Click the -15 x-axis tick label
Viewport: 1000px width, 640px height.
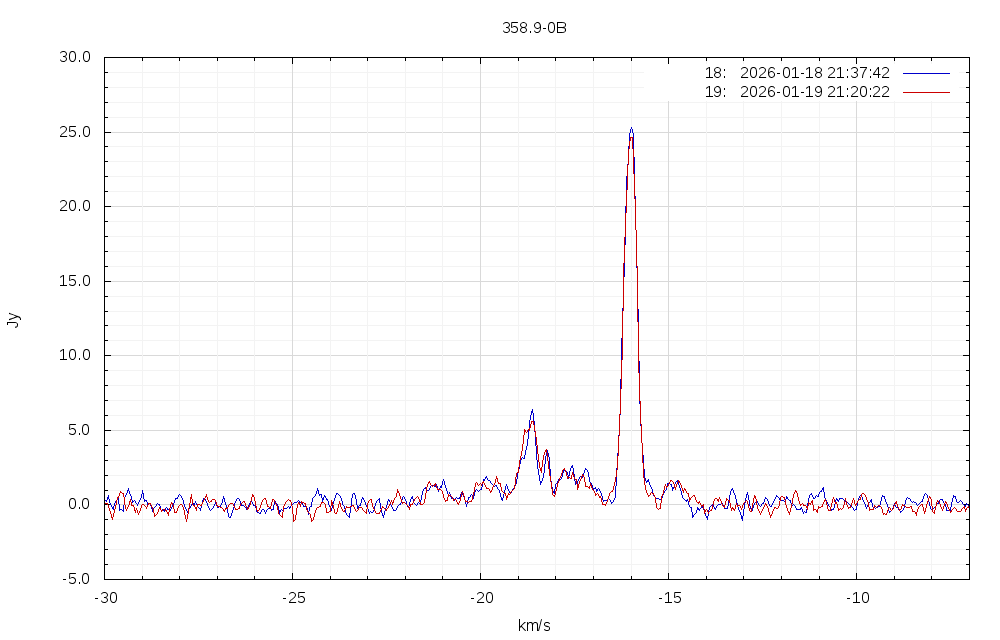[x=668, y=597]
